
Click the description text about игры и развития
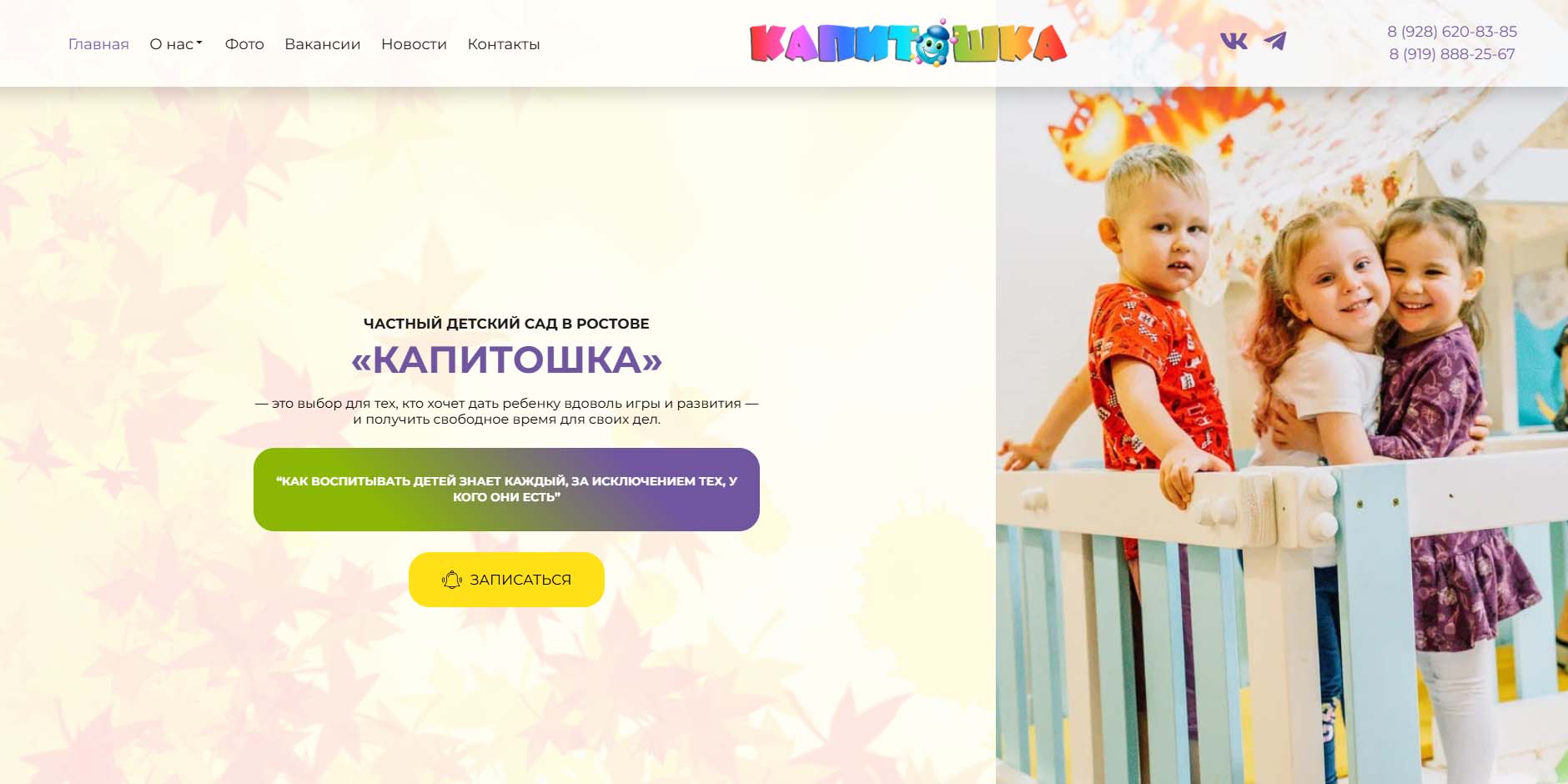coord(506,411)
